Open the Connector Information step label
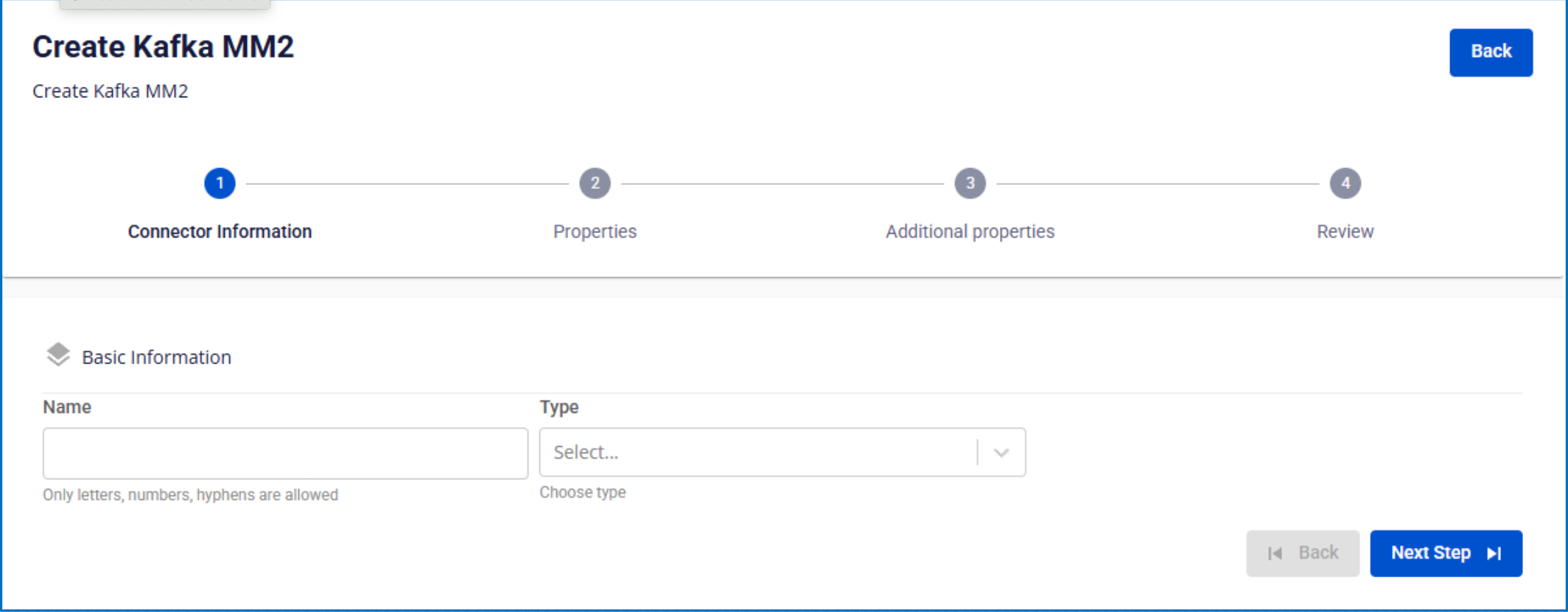 220,232
